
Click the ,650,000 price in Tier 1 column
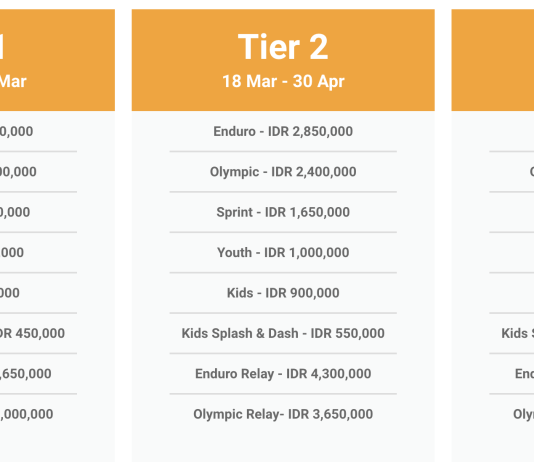tap(26, 374)
